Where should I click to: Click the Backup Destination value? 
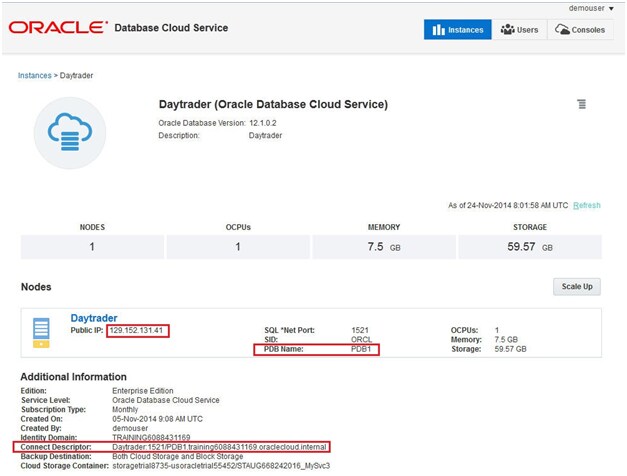pos(178,456)
